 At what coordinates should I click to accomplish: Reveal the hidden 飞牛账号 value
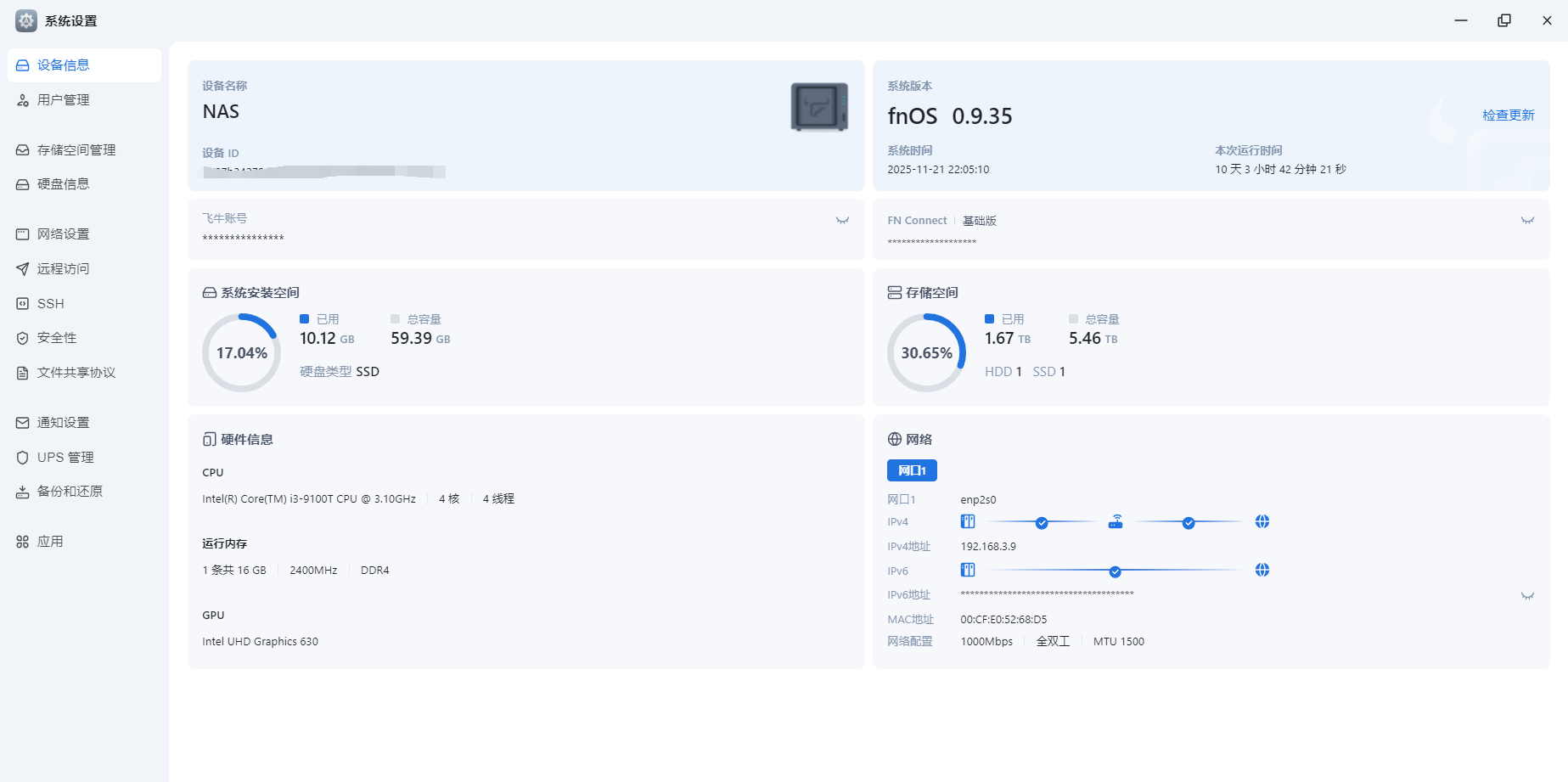click(842, 221)
